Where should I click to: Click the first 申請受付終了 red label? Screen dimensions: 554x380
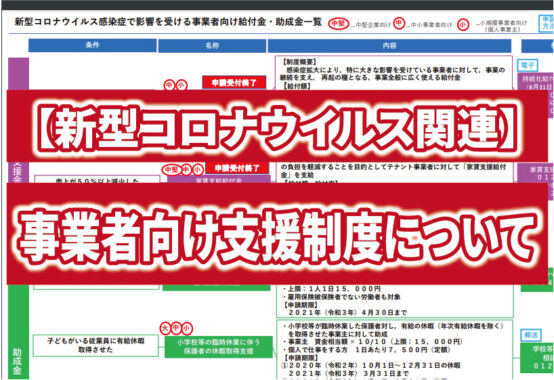tap(234, 83)
